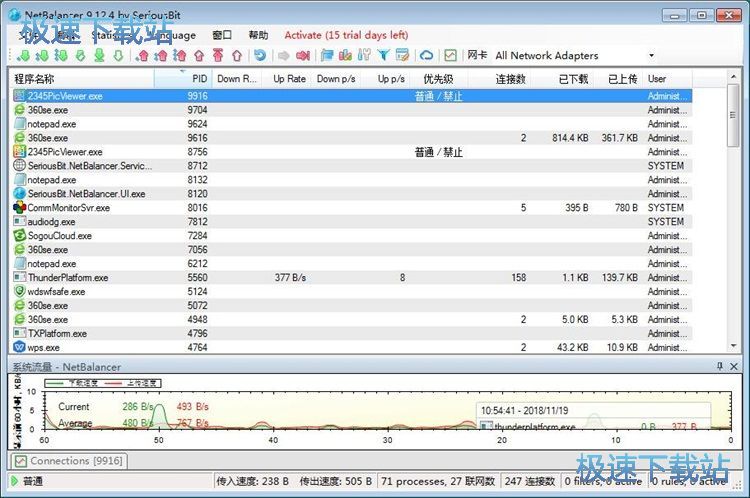Click 71 processes status bar entry

tap(438, 481)
